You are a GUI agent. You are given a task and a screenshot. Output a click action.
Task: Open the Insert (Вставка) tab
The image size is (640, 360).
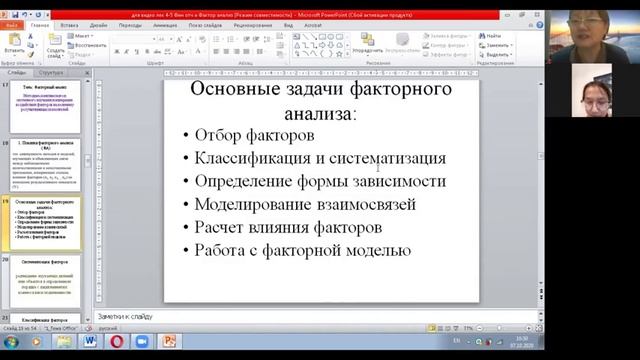(69, 25)
